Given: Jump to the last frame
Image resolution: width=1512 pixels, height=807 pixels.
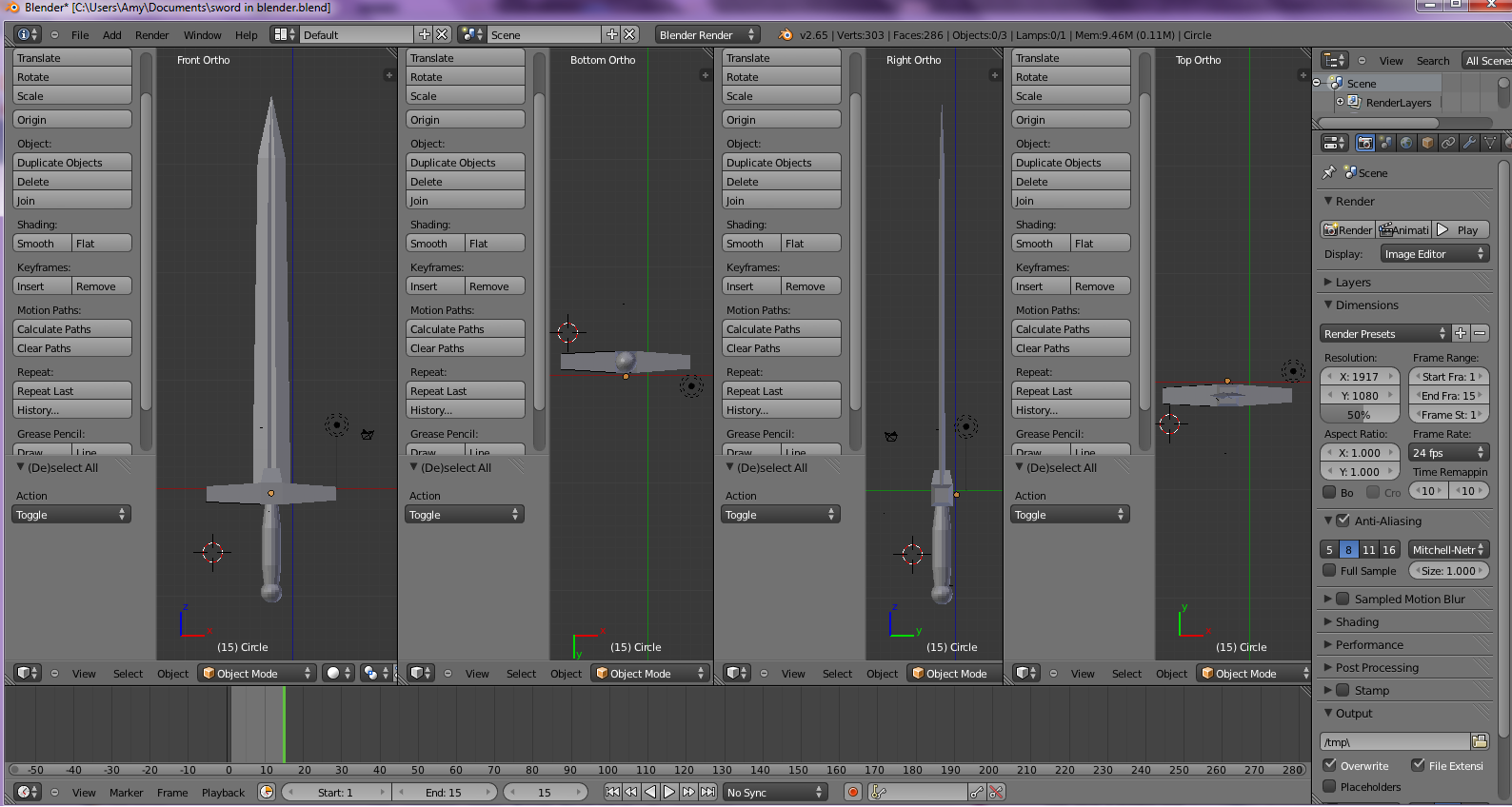Looking at the screenshot, I should point(707,792).
